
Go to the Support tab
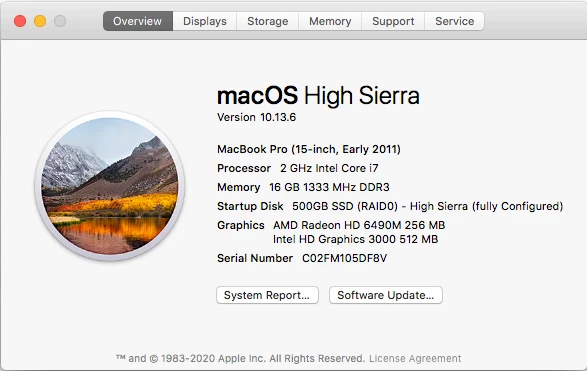393,21
